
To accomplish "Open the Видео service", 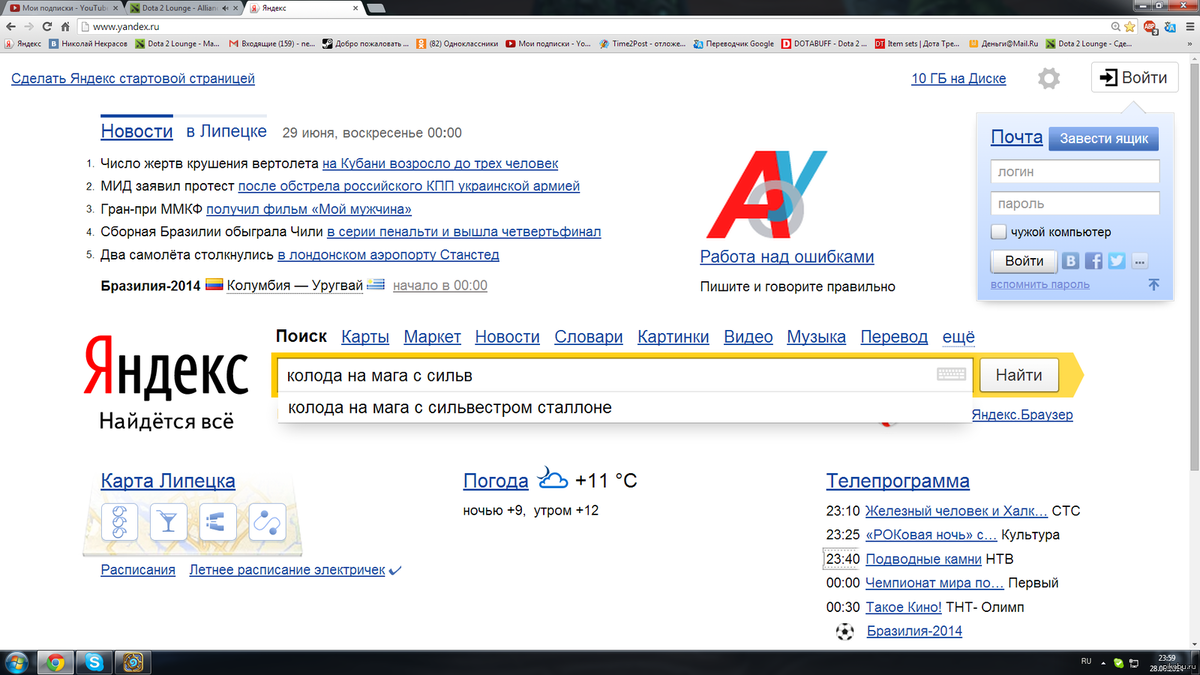I will (x=748, y=337).
